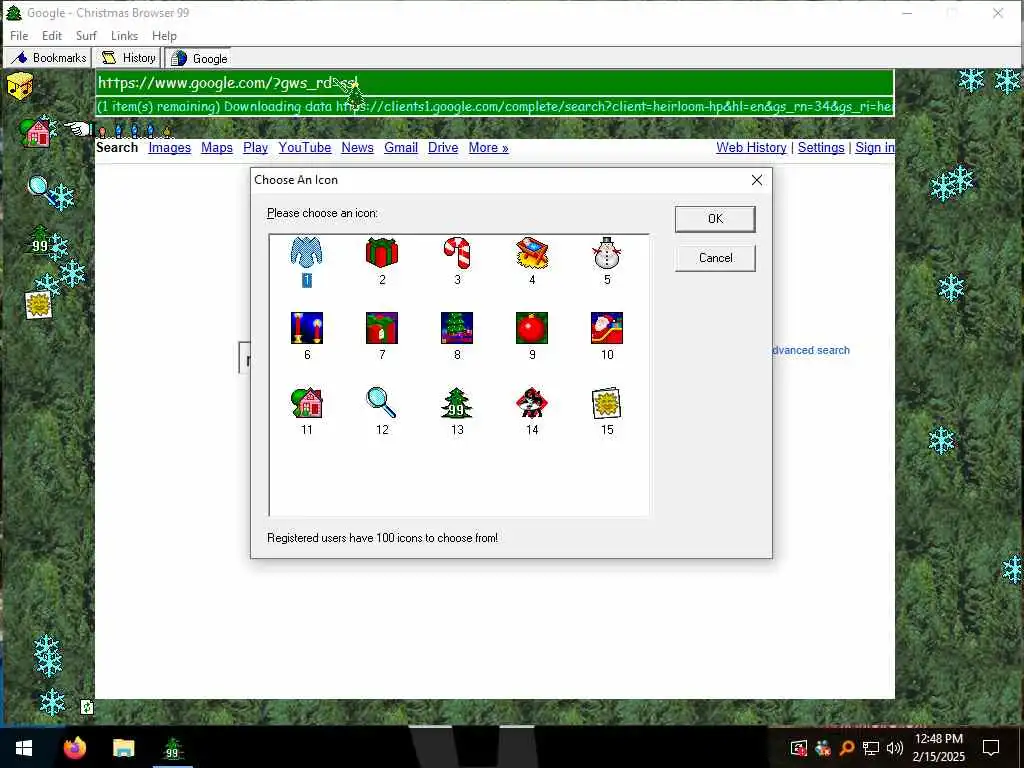This screenshot has width=1024, height=768.
Task: Click the URL address field
Action: pos(494,83)
